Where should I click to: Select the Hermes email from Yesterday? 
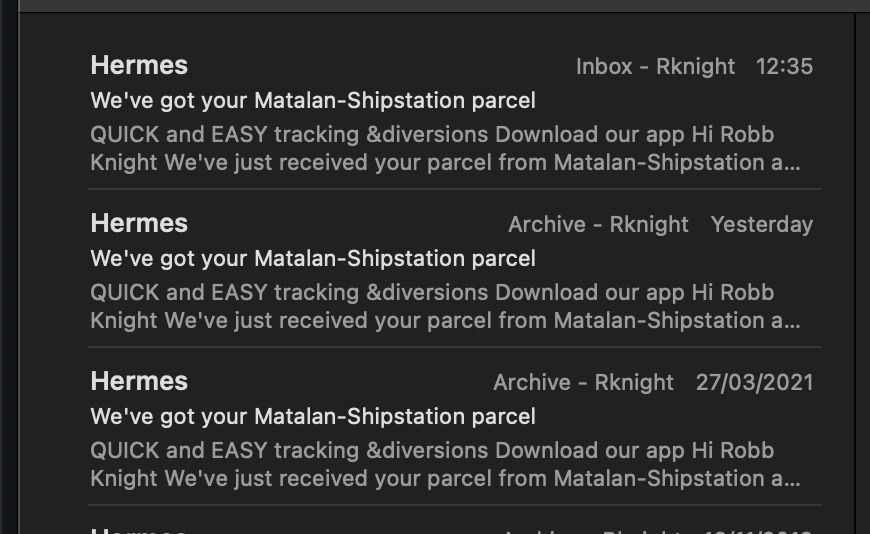pos(454,269)
